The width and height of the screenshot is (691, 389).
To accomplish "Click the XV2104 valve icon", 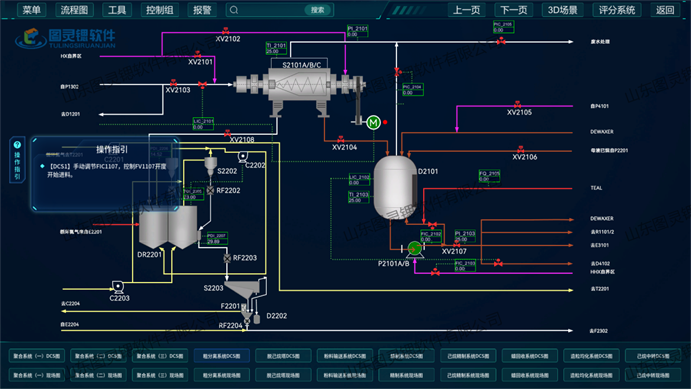I will (340, 140).
